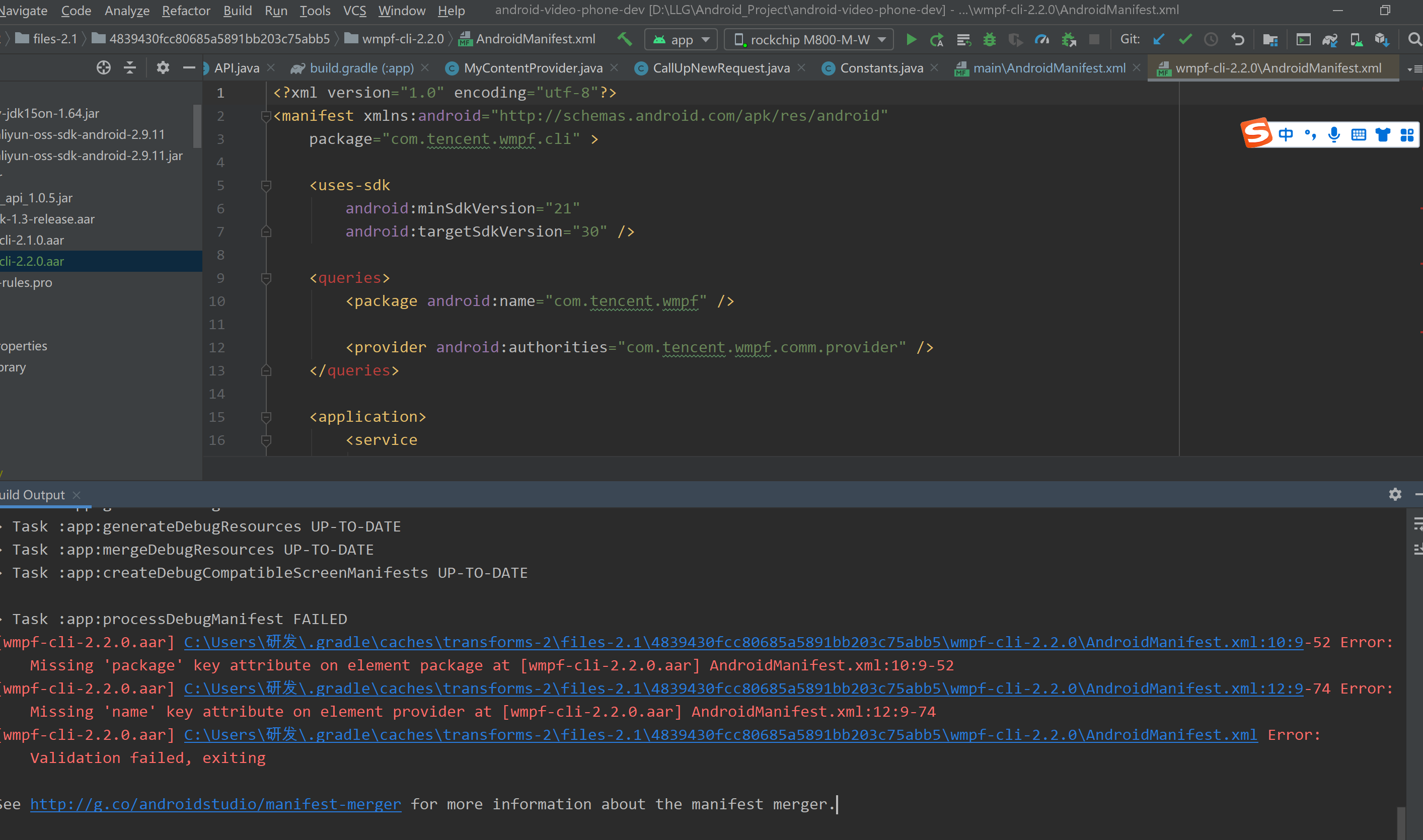Switch to the Constants.java tab

tap(881, 68)
